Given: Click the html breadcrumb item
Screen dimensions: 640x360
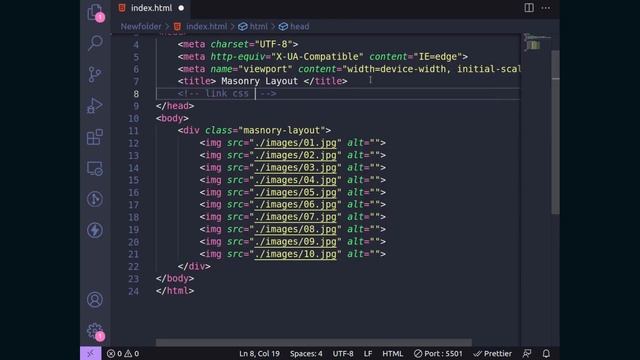Looking at the screenshot, I should pos(259,27).
